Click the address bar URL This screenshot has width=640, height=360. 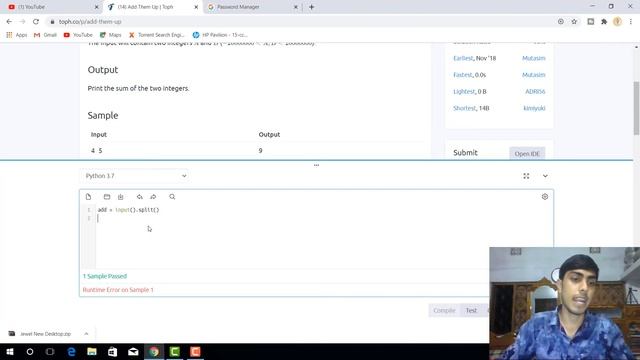(x=90, y=22)
